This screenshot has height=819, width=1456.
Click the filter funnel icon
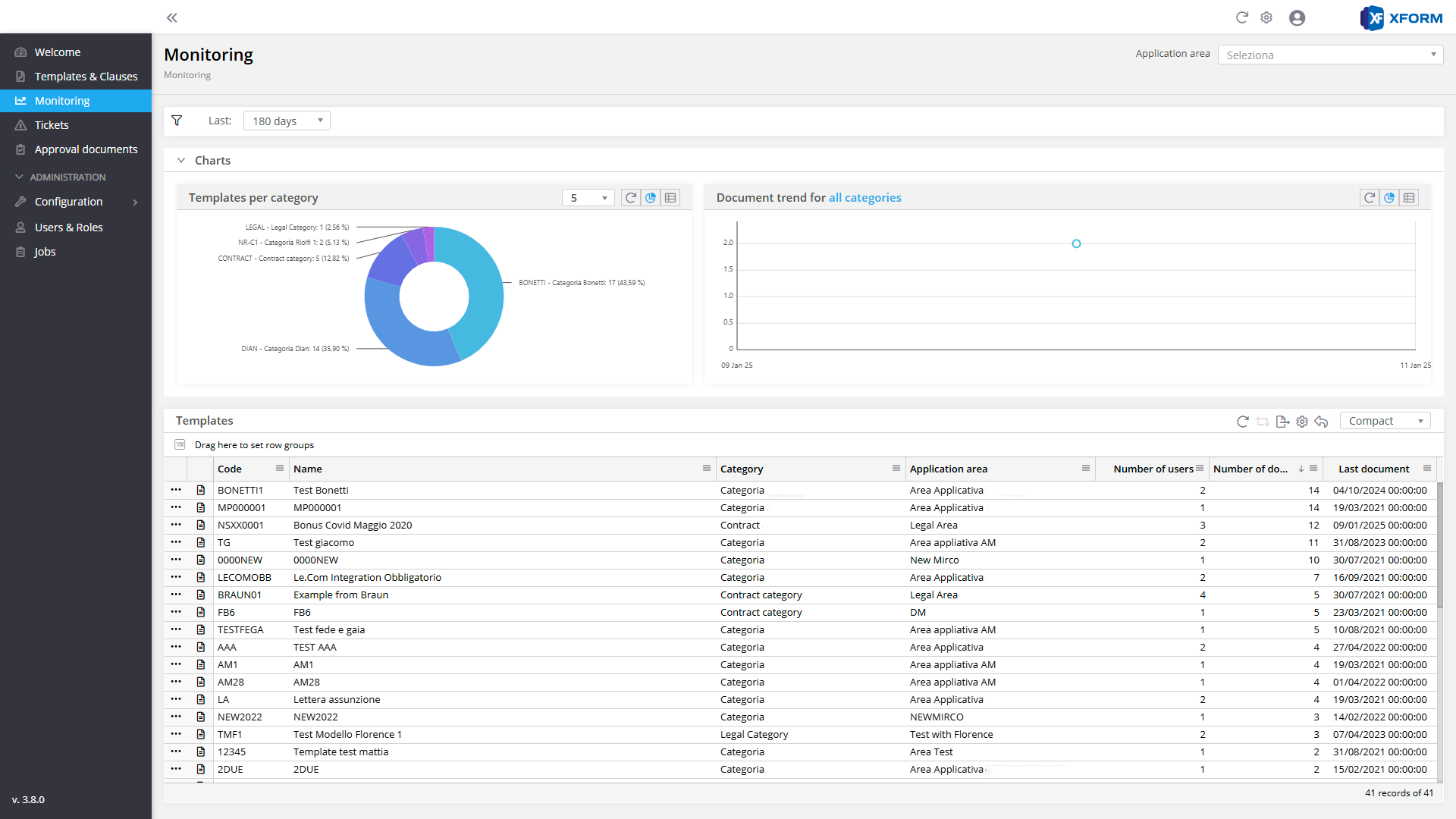pyautogui.click(x=177, y=121)
